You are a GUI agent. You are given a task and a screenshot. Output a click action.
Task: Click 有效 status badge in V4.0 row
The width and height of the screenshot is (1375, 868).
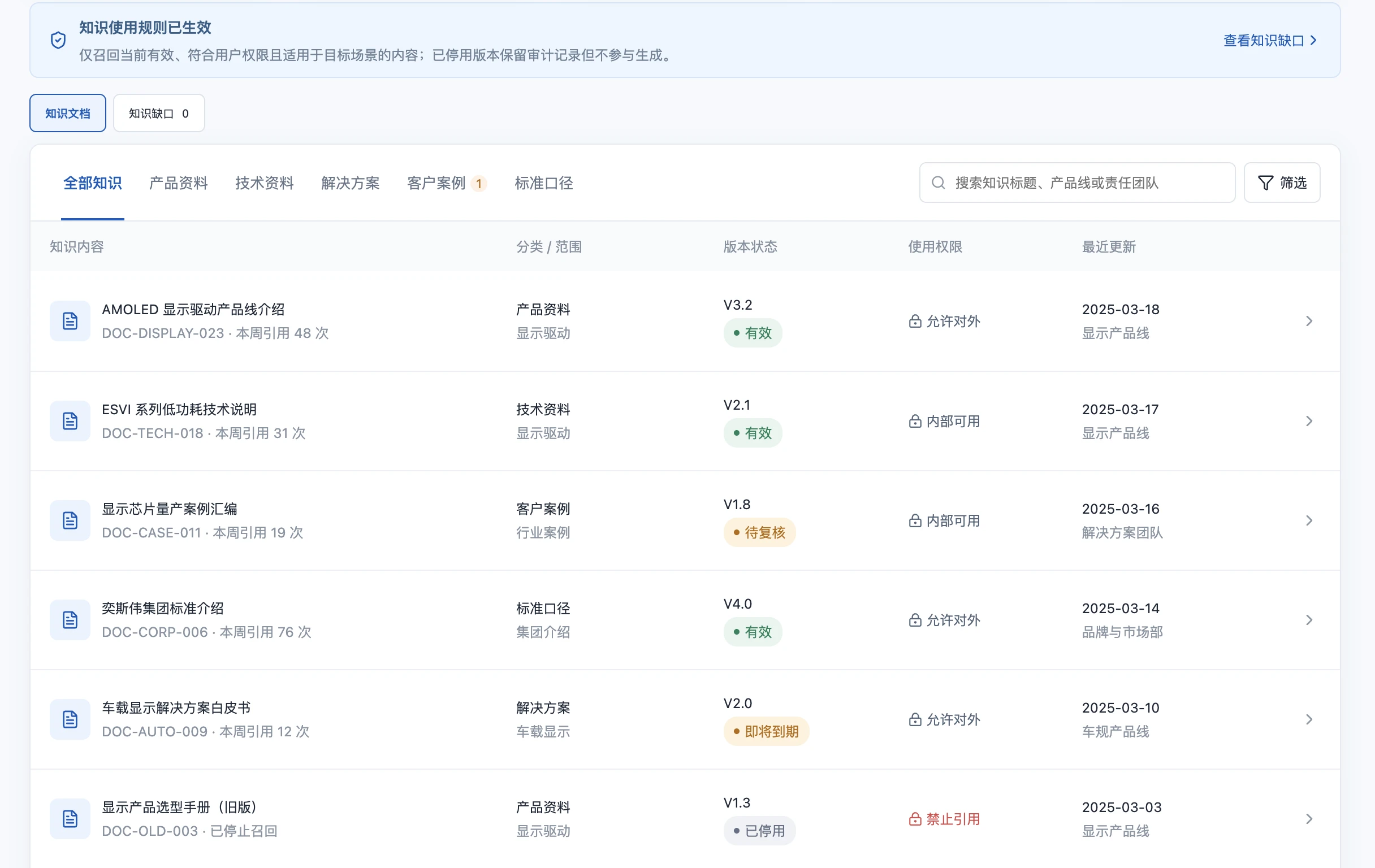coord(753,632)
